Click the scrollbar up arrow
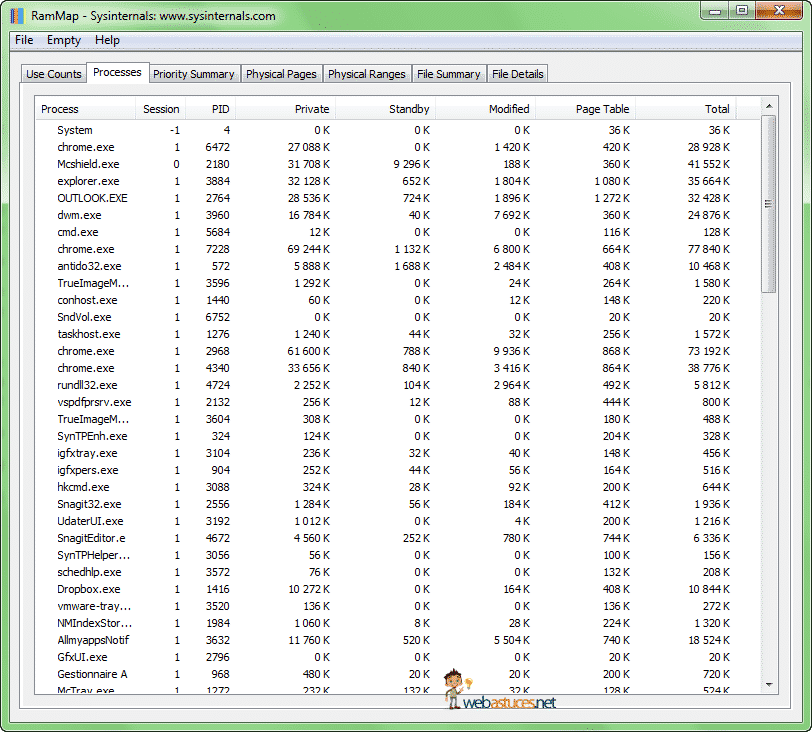 coord(769,106)
